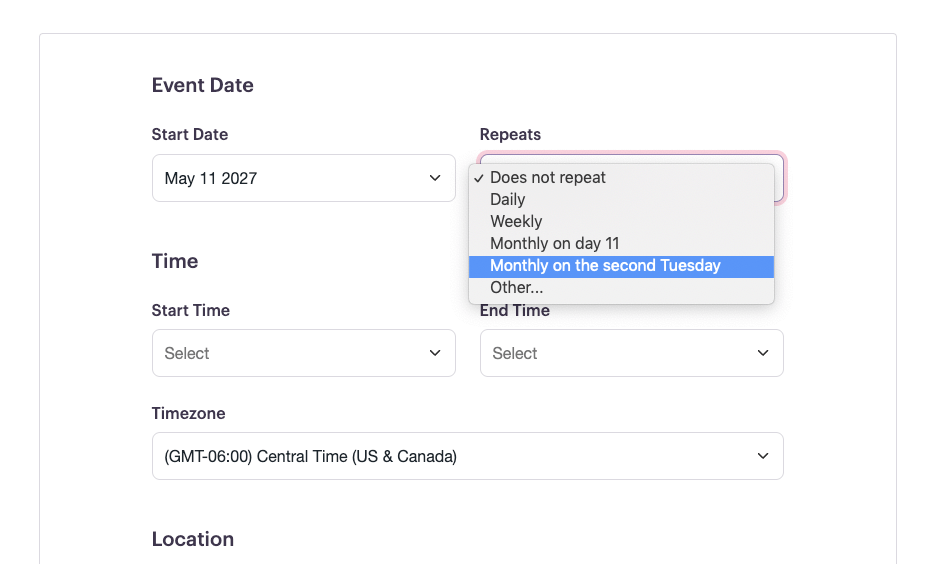Open the Start Time Select placeholder text
947x564 pixels.
tap(187, 353)
